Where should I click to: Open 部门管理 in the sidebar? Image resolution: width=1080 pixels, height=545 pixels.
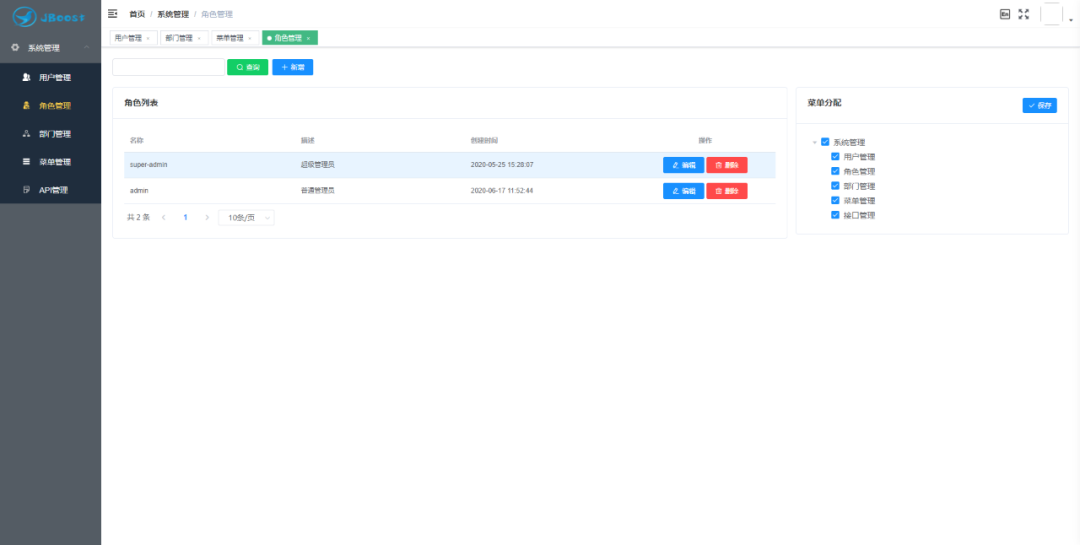(x=50, y=134)
